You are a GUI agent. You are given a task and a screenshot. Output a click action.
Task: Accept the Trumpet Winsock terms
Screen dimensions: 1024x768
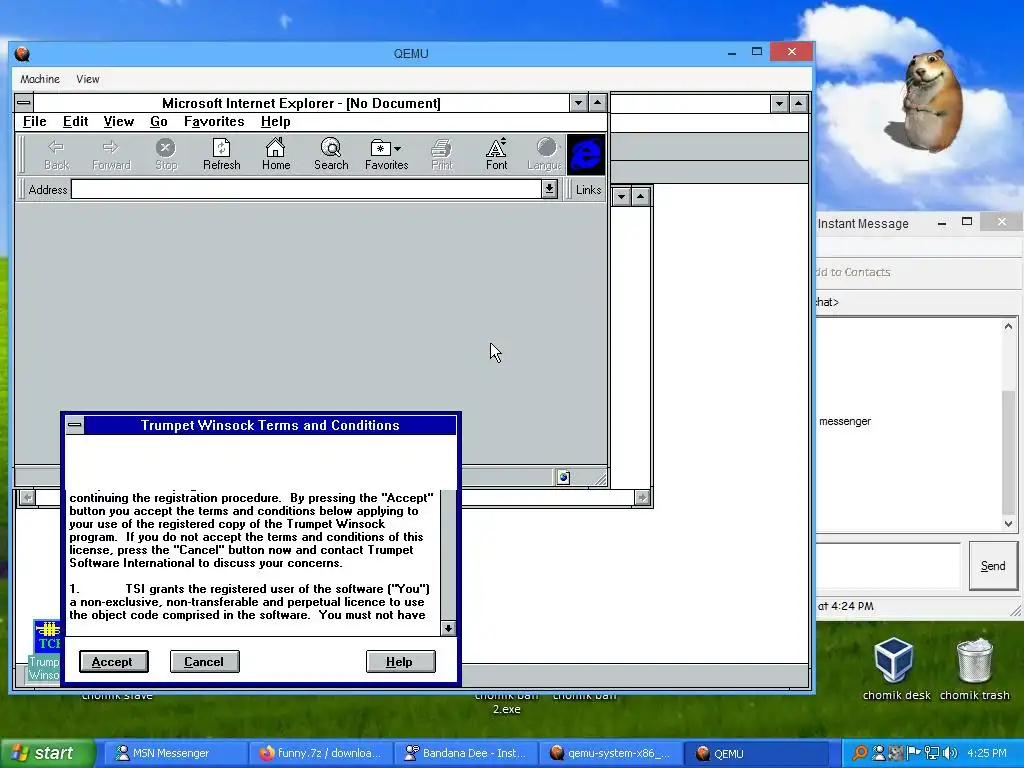point(114,662)
